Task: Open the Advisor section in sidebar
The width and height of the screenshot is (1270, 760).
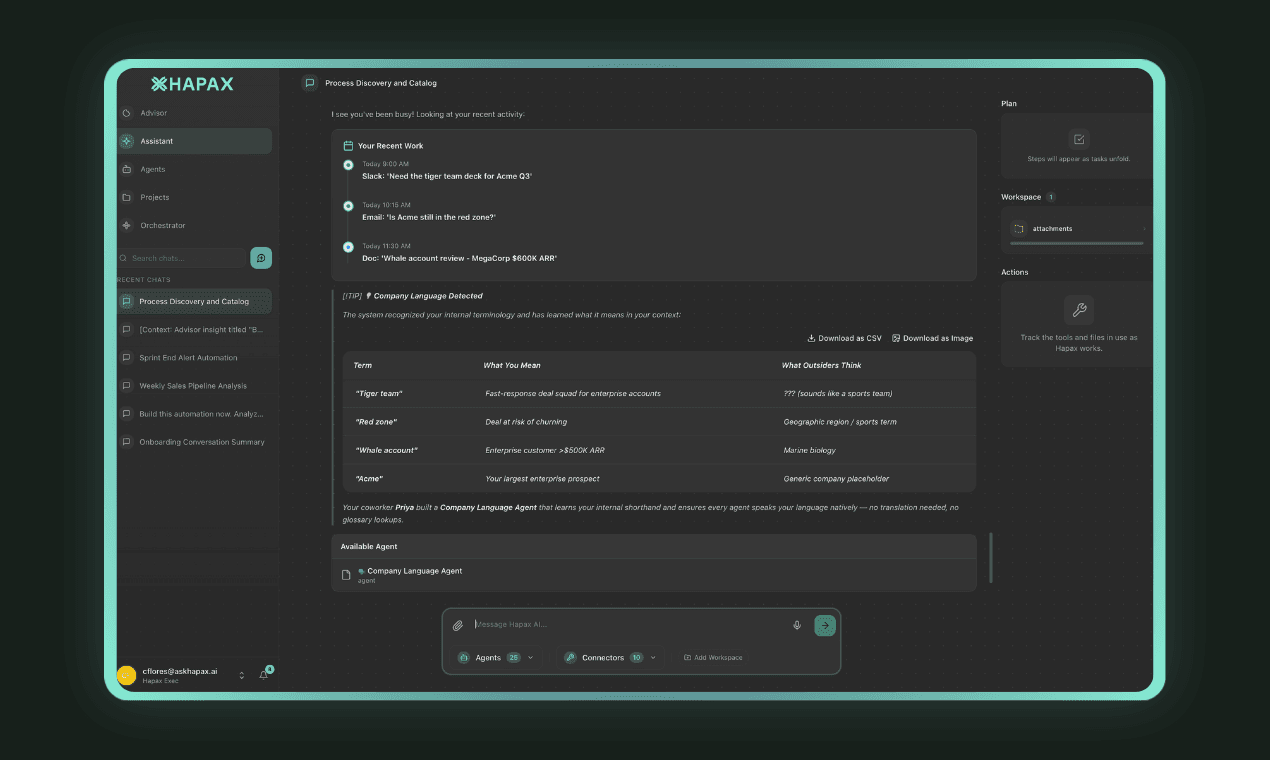Action: click(153, 113)
